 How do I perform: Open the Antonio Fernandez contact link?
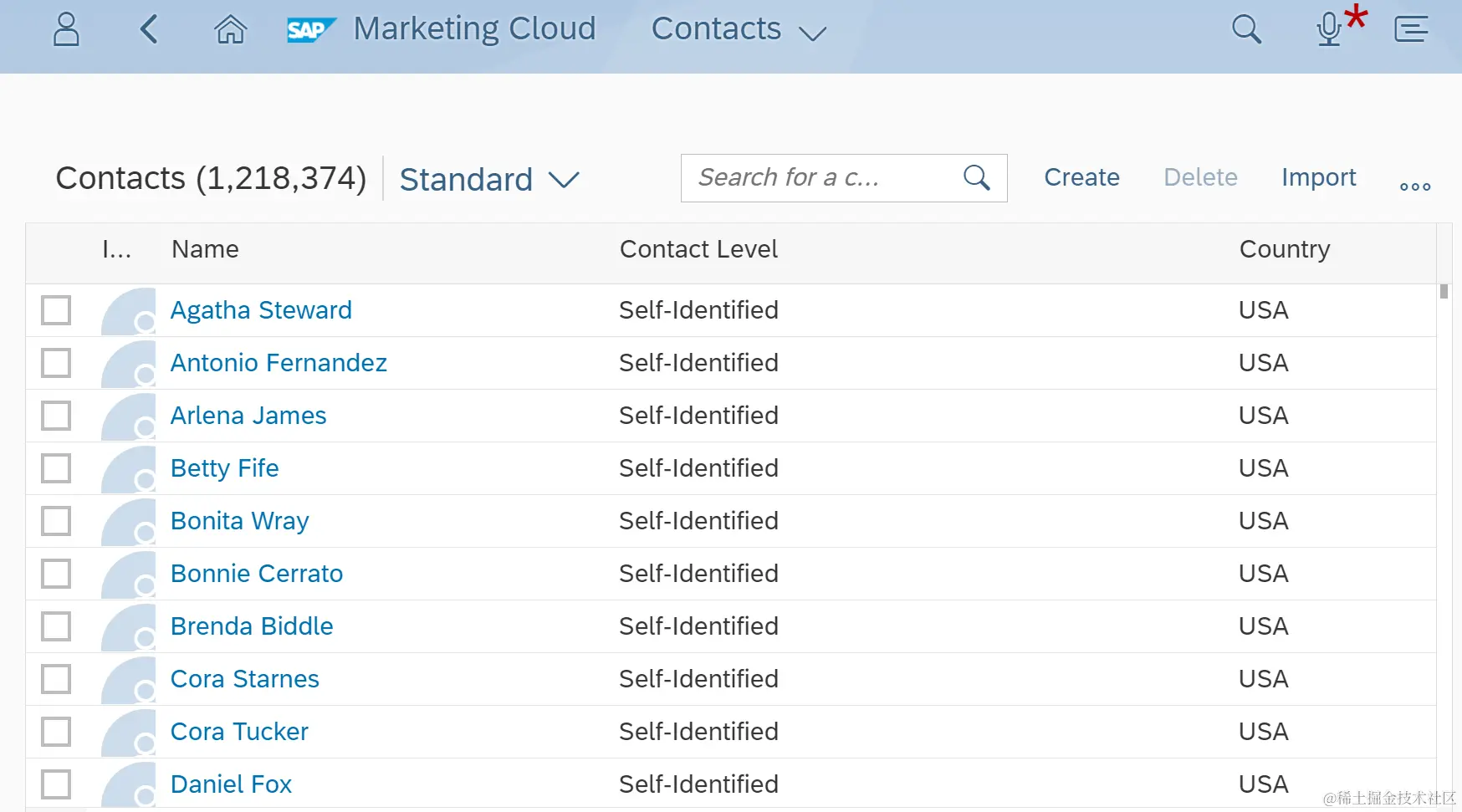coord(279,363)
